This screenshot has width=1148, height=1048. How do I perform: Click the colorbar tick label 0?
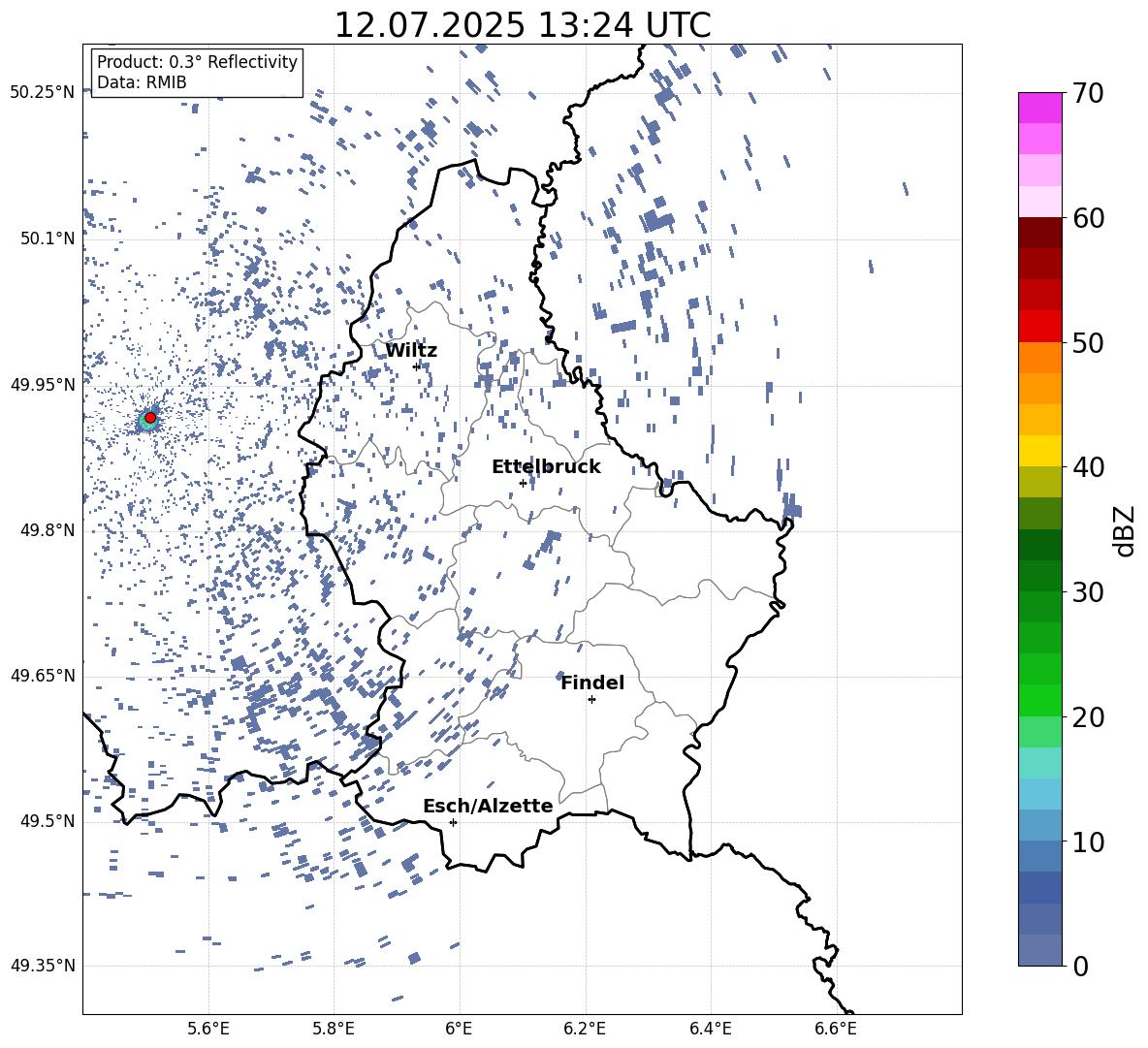tap(1080, 966)
